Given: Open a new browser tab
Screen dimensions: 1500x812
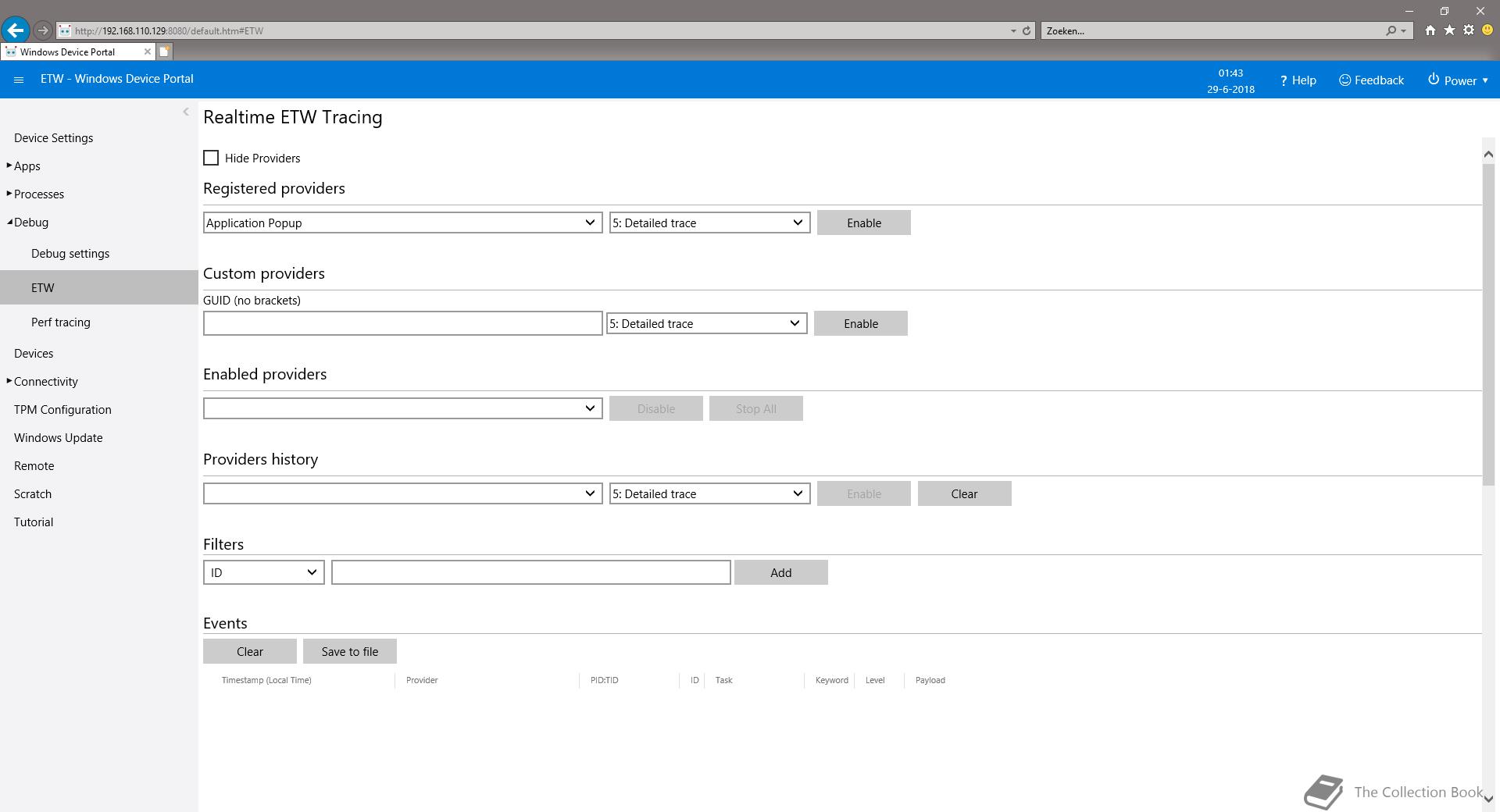Looking at the screenshot, I should [164, 52].
